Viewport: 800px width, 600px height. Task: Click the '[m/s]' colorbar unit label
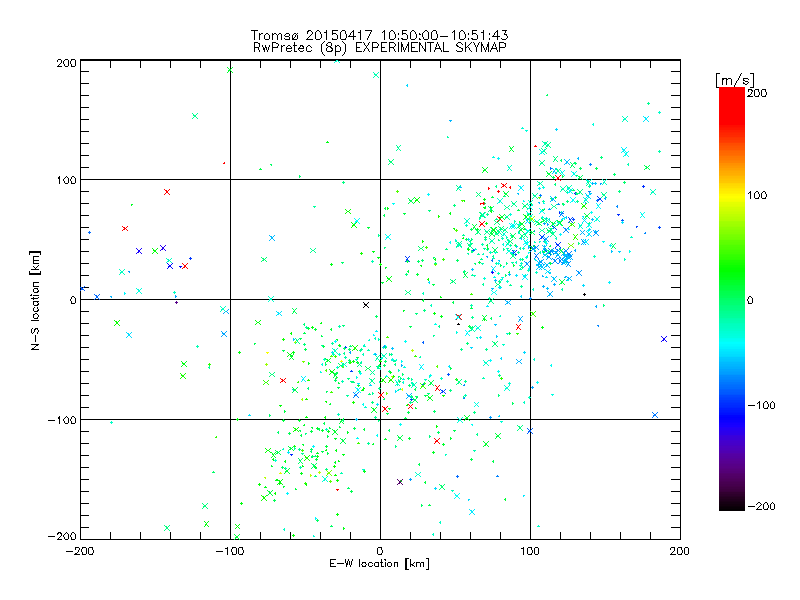[x=734, y=80]
